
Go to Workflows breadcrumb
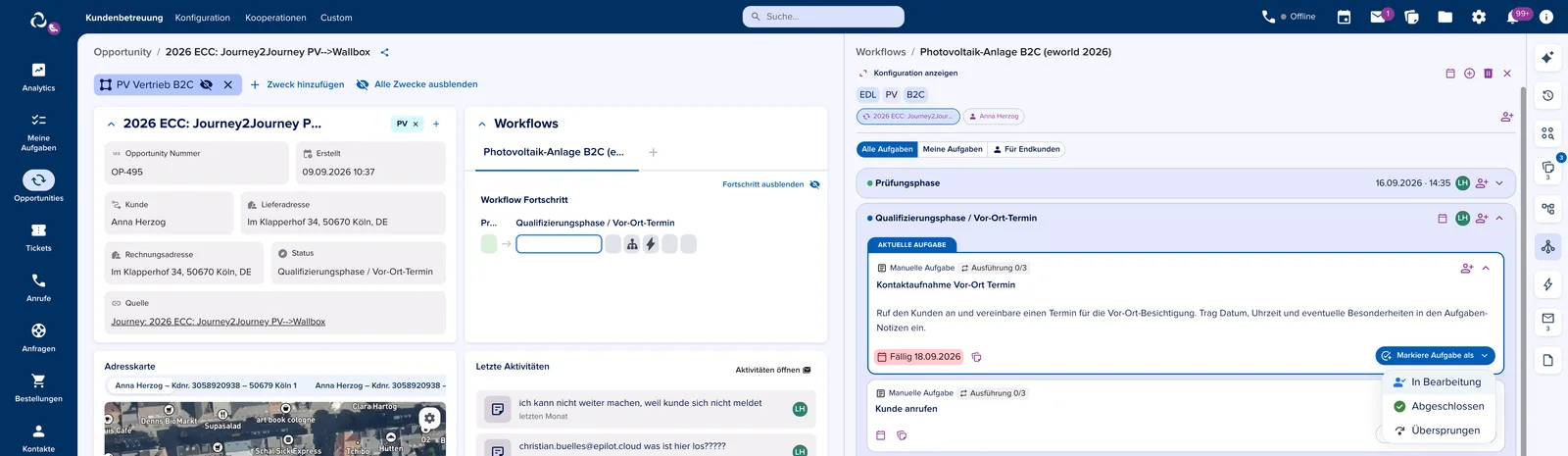(880, 52)
